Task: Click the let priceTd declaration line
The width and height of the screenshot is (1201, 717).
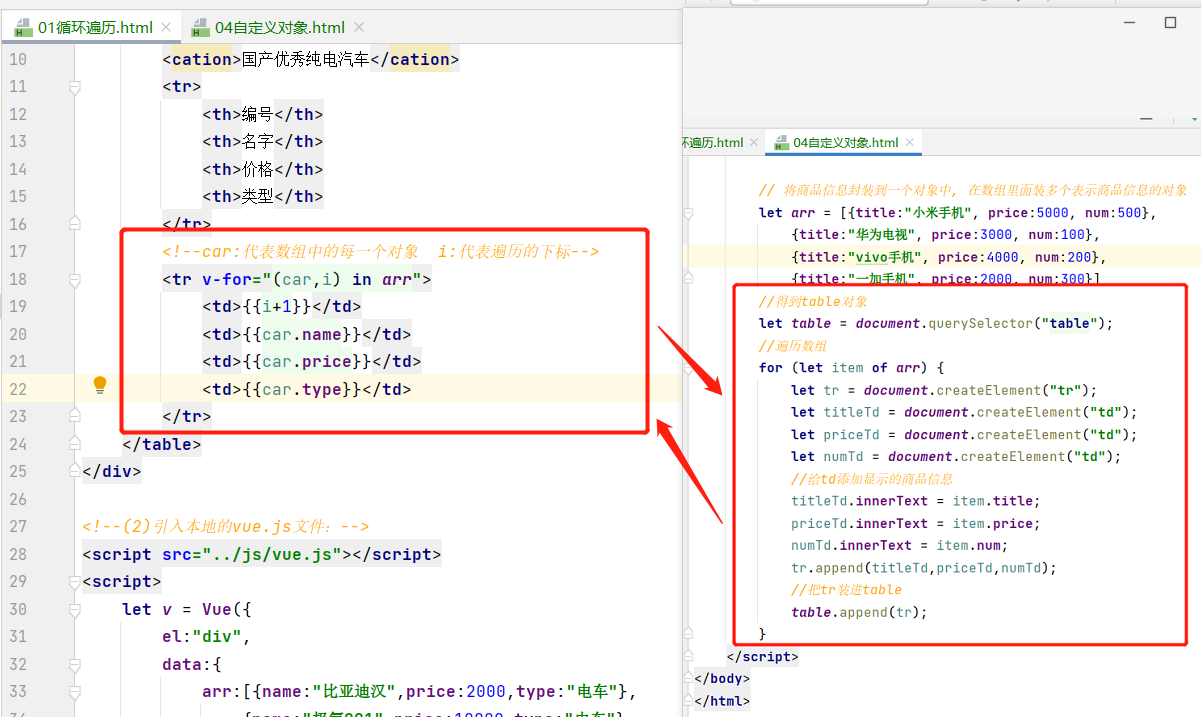Action: 964,434
